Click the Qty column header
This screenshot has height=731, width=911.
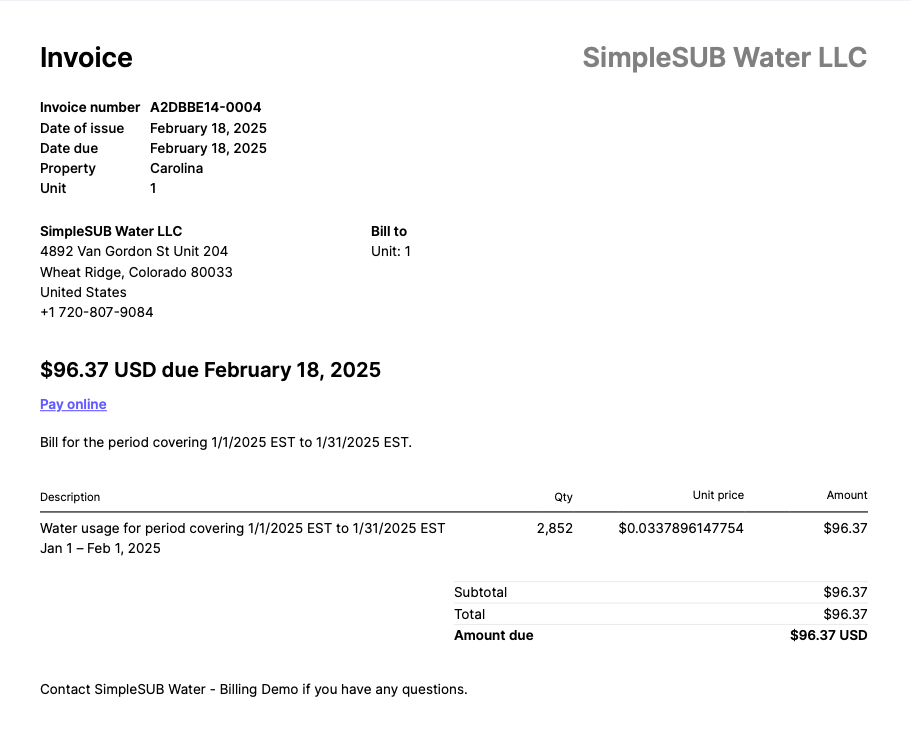[x=564, y=497]
